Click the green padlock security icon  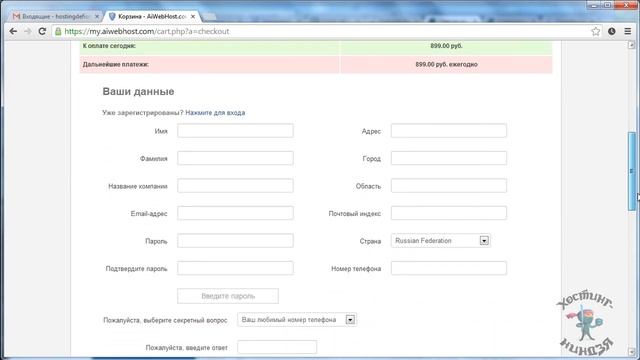[x=58, y=31]
